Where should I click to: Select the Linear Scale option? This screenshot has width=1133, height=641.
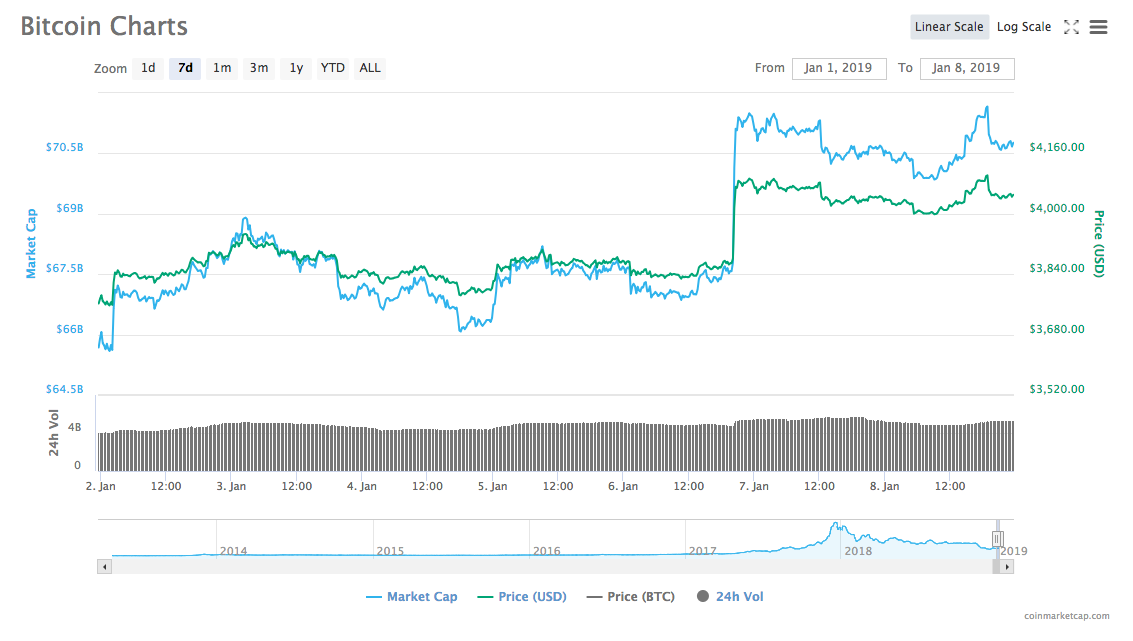point(948,27)
